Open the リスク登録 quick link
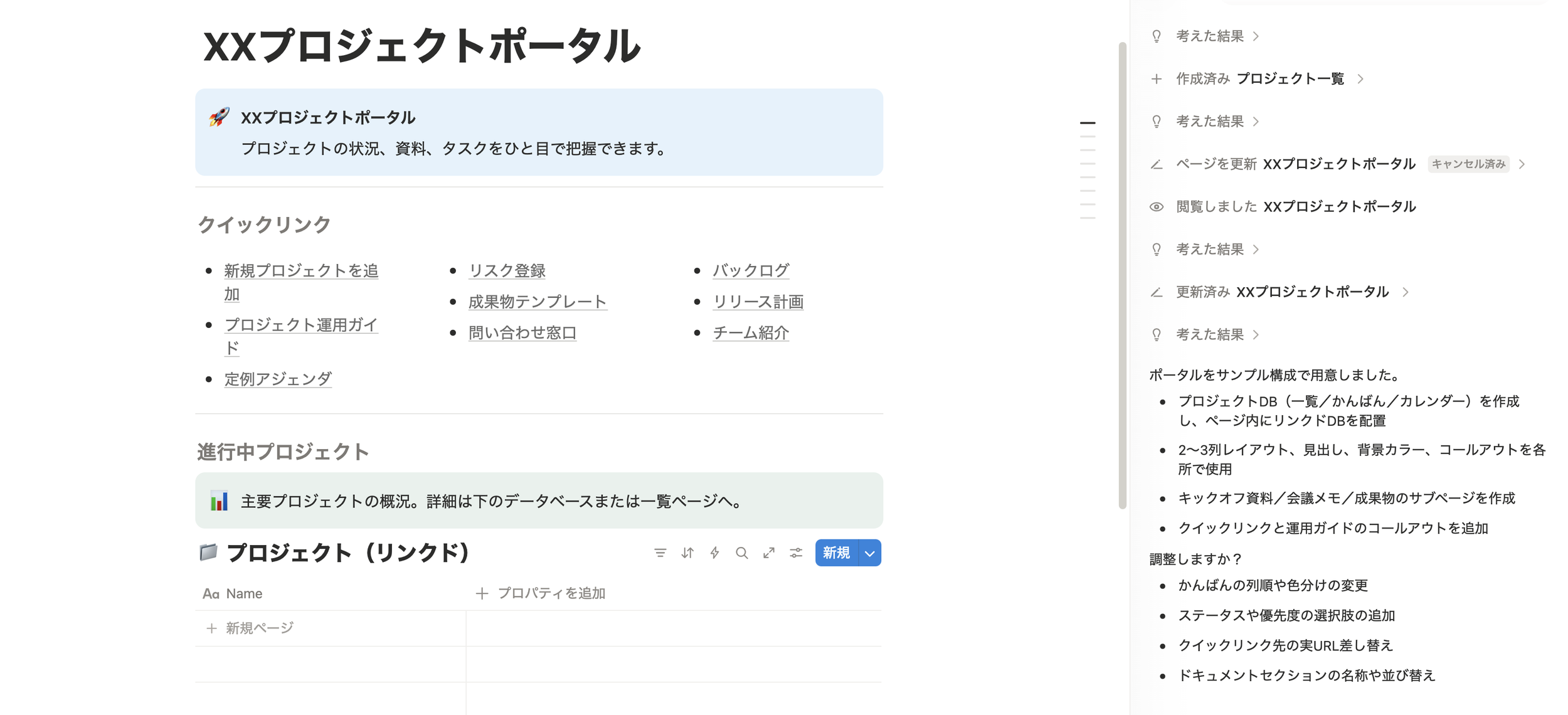 [x=507, y=270]
